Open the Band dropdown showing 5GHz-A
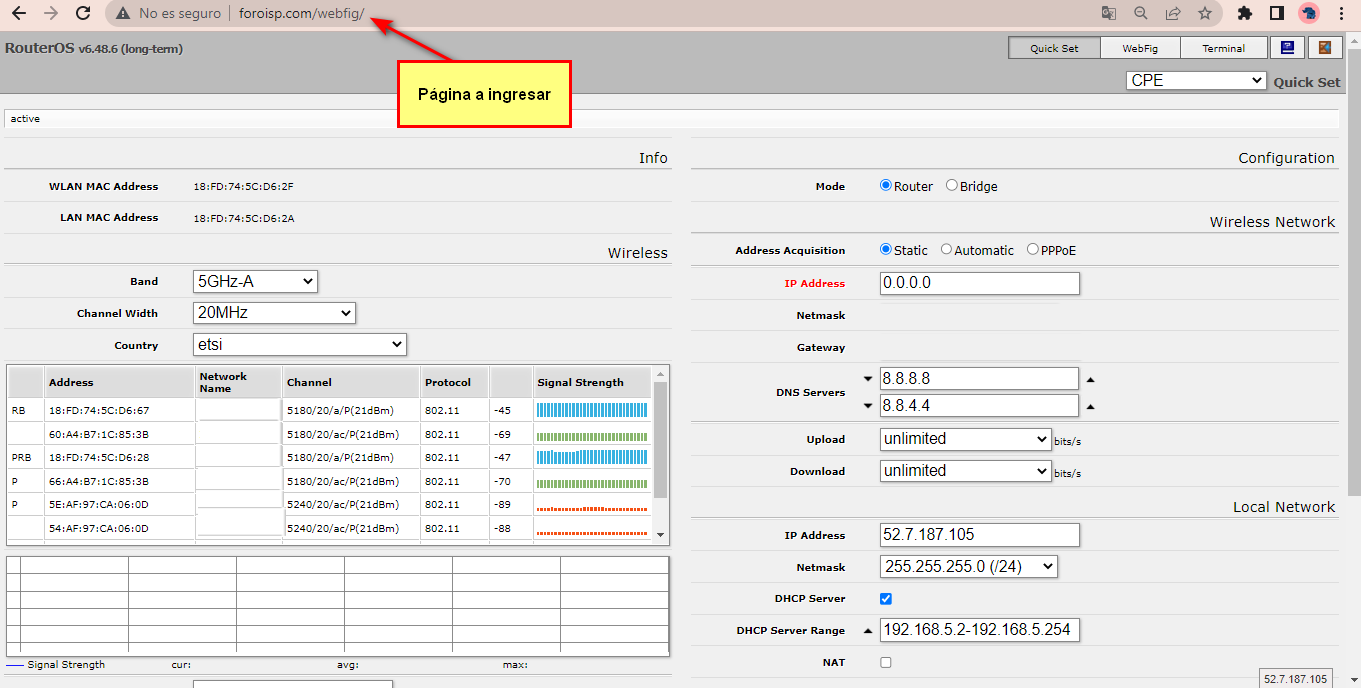 pyautogui.click(x=255, y=281)
